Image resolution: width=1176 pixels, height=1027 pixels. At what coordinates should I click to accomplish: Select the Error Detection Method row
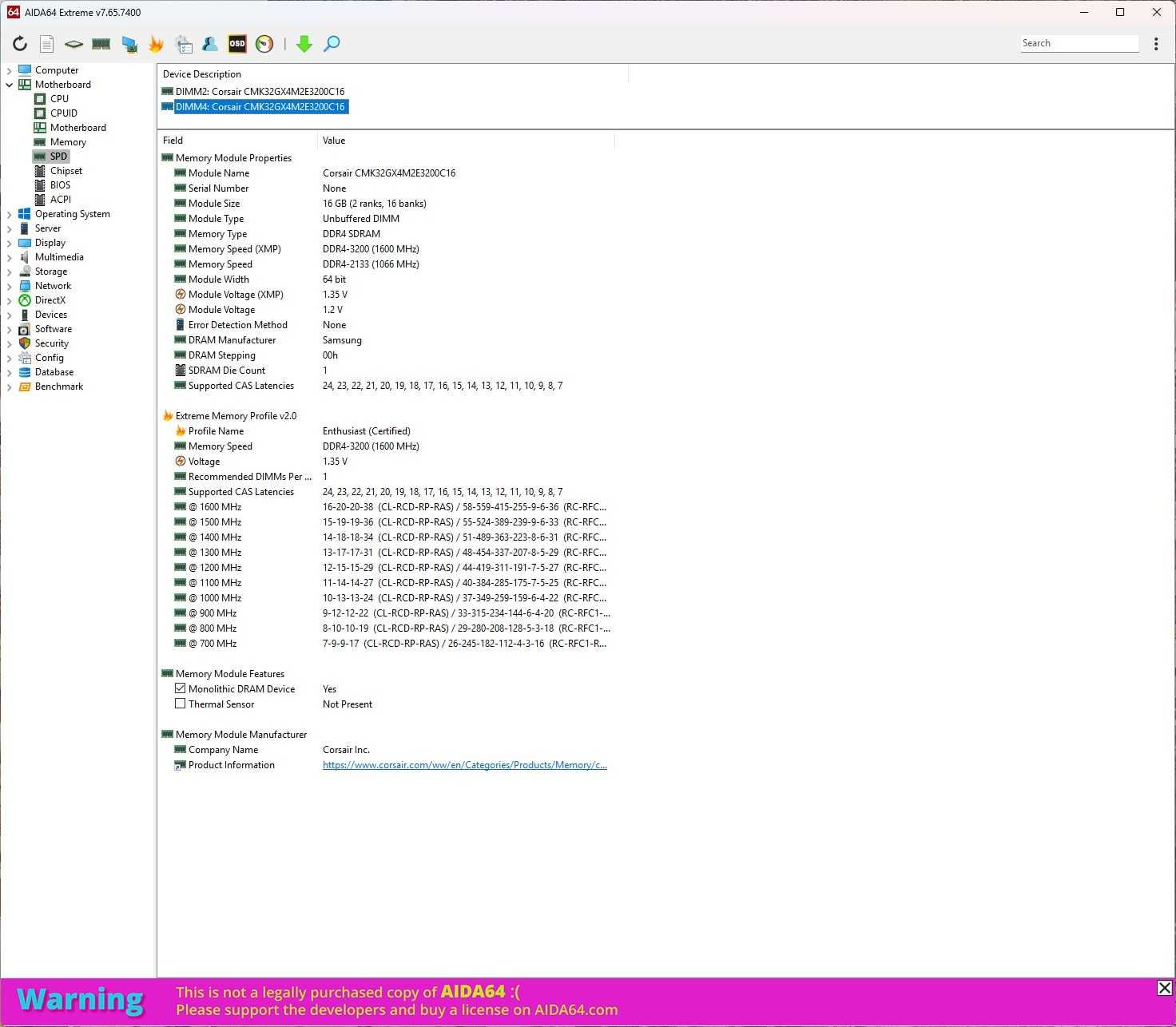click(x=386, y=325)
